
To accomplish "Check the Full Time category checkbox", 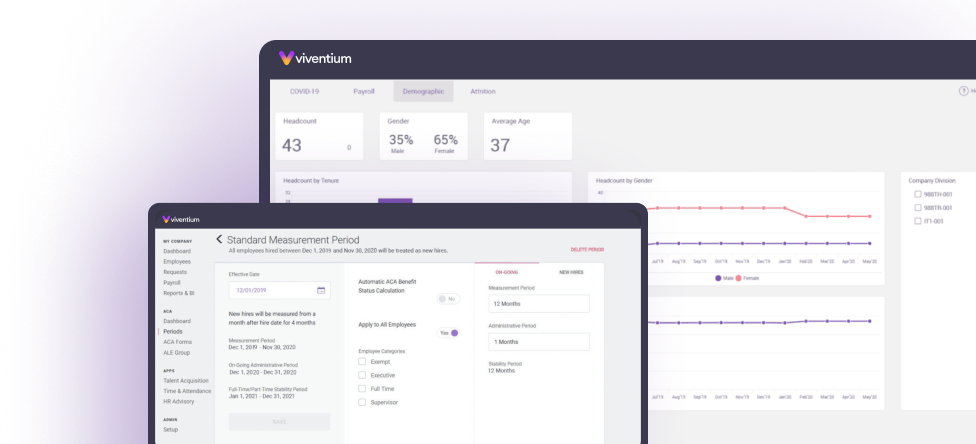I will [x=362, y=388].
